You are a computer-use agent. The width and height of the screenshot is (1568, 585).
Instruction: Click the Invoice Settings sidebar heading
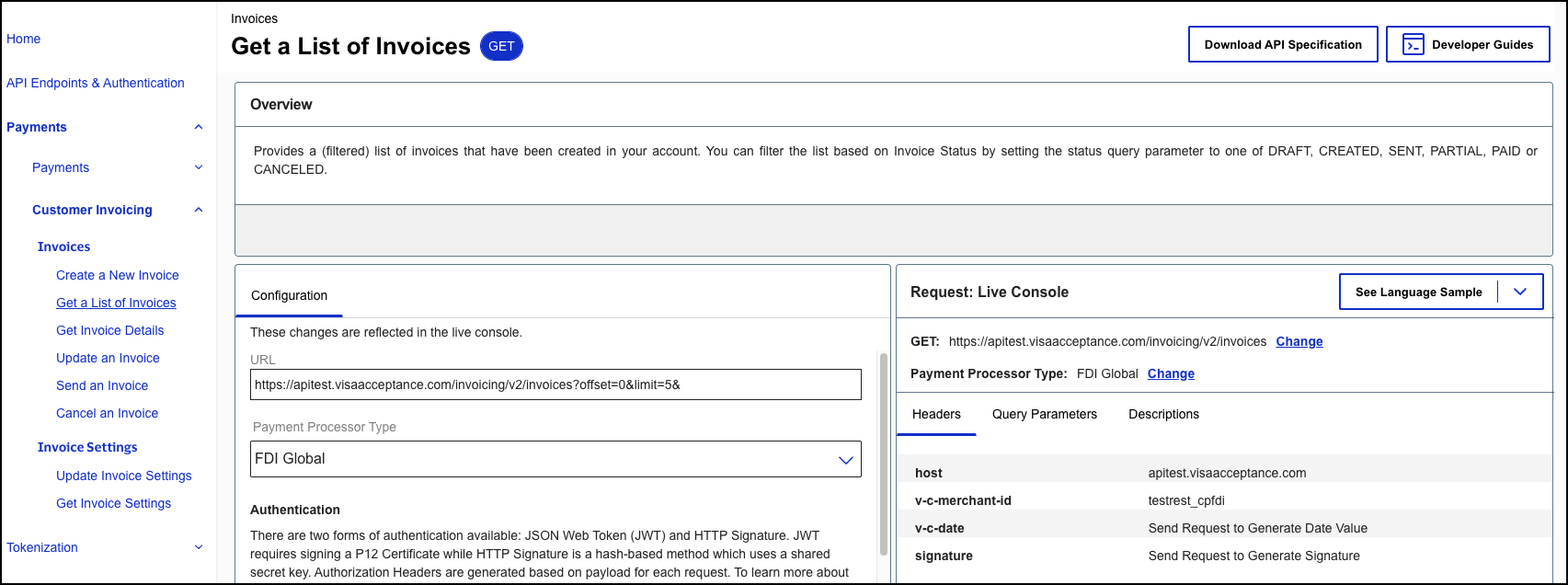coord(87,447)
